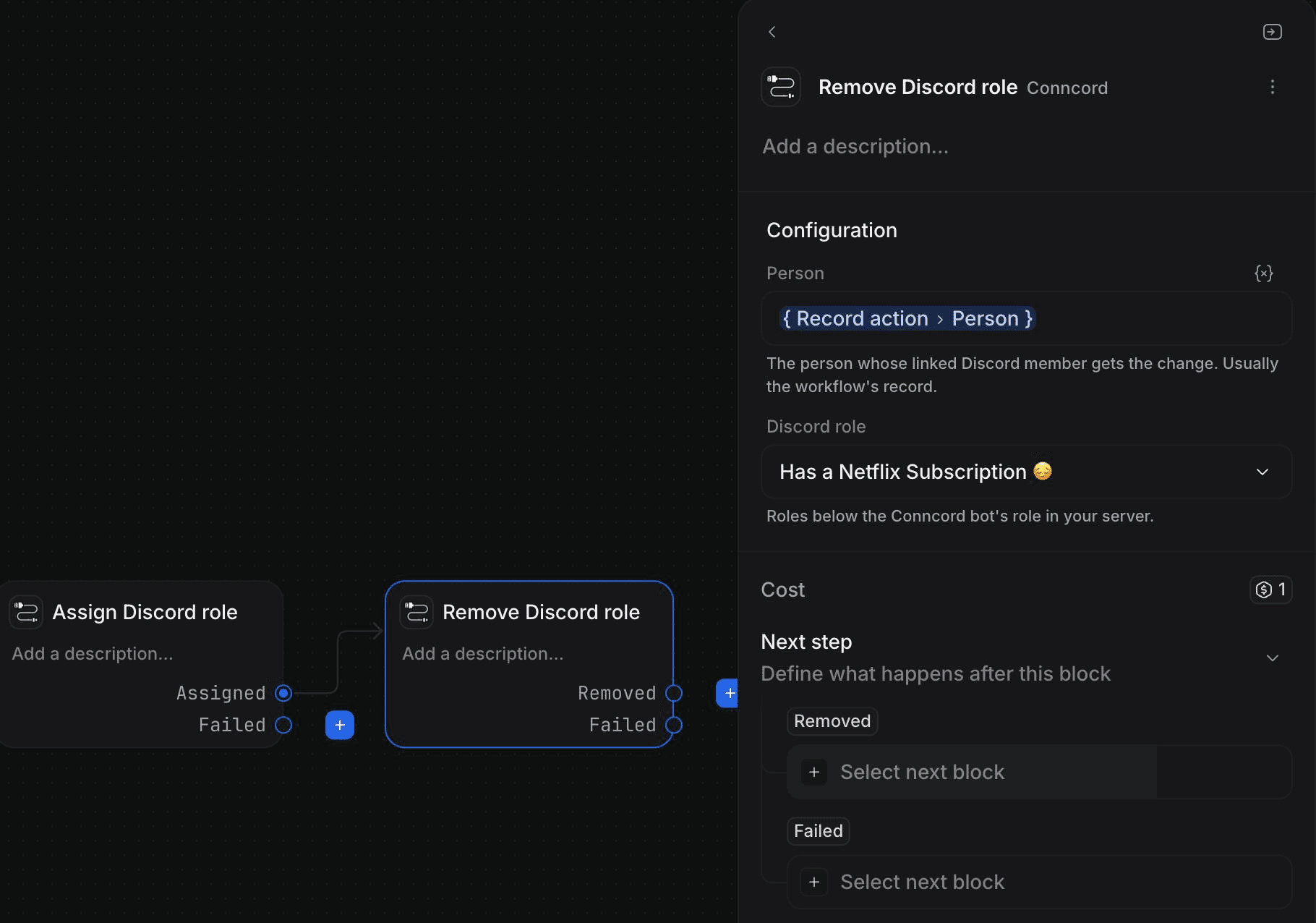The image size is (1316, 923).
Task: Select next block for Removed outcome
Action: click(1039, 772)
